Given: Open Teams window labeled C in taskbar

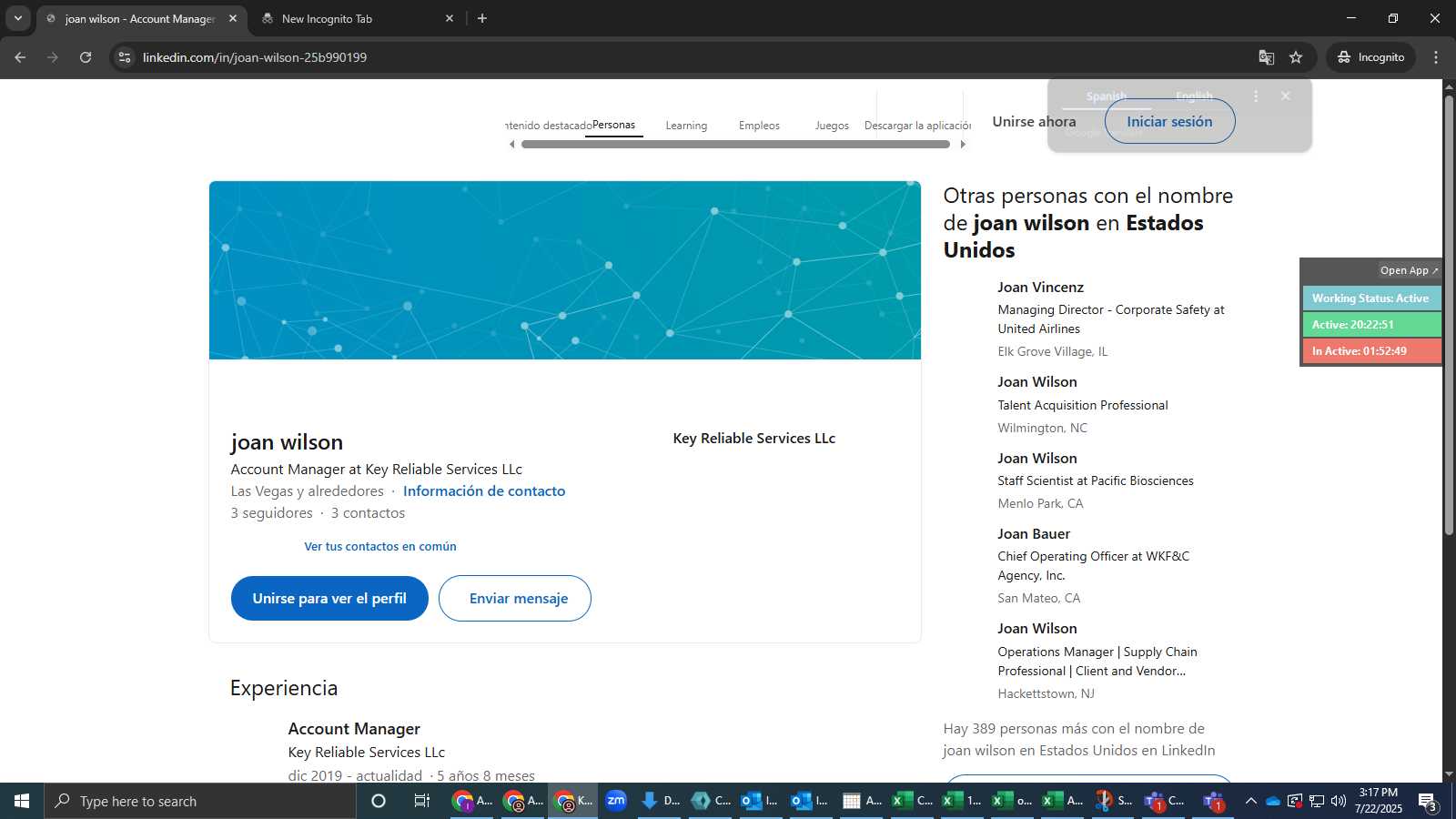Looking at the screenshot, I should 1164,801.
